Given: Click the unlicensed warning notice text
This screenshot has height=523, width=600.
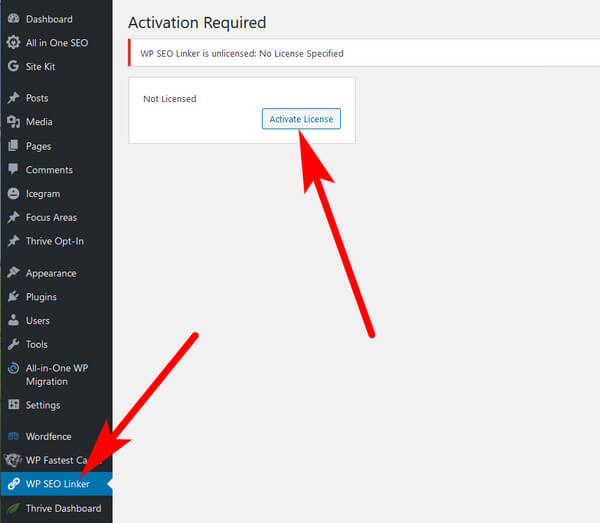Looking at the screenshot, I should coord(242,54).
